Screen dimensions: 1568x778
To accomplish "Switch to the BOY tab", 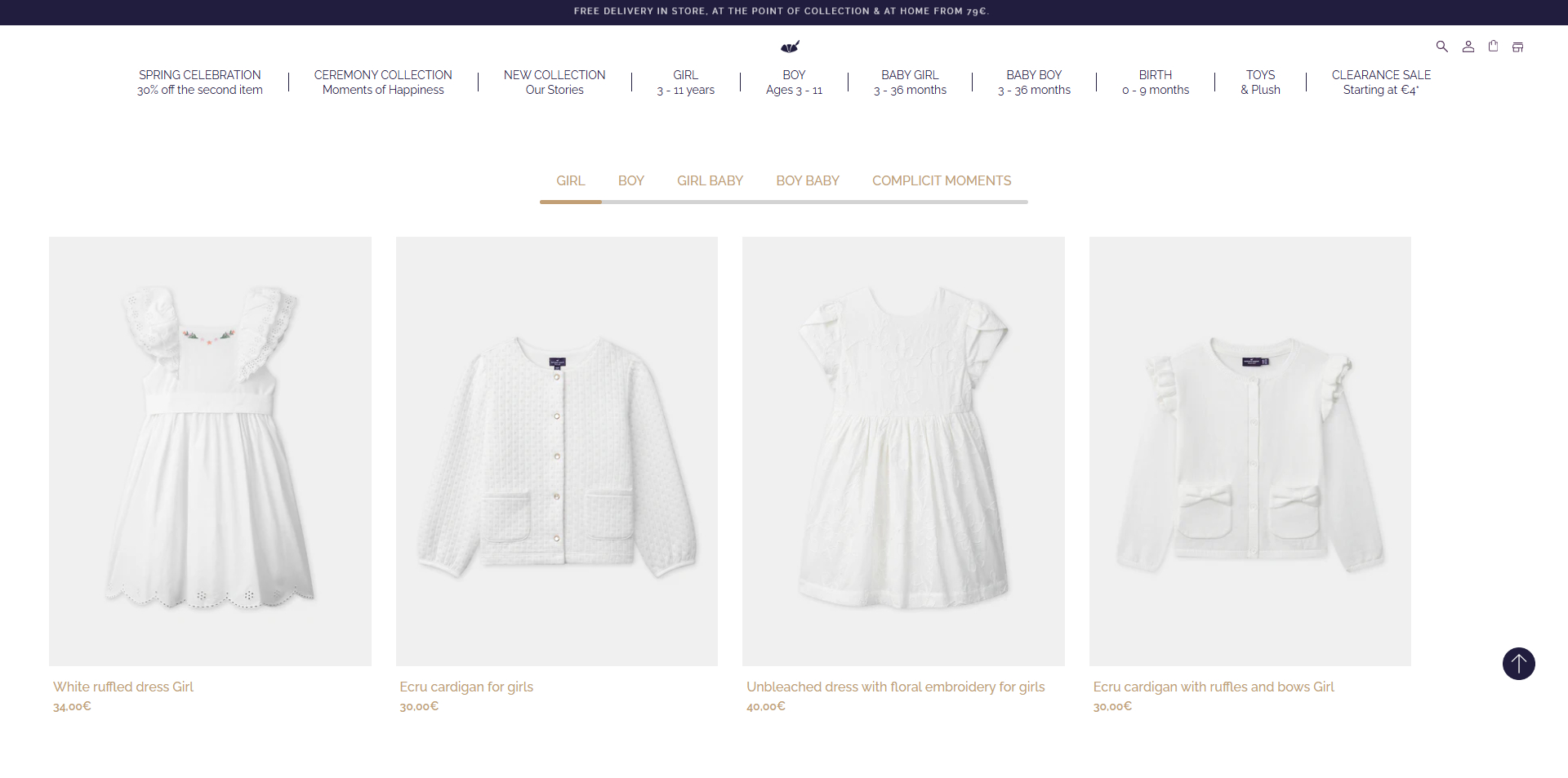I will (x=631, y=180).
